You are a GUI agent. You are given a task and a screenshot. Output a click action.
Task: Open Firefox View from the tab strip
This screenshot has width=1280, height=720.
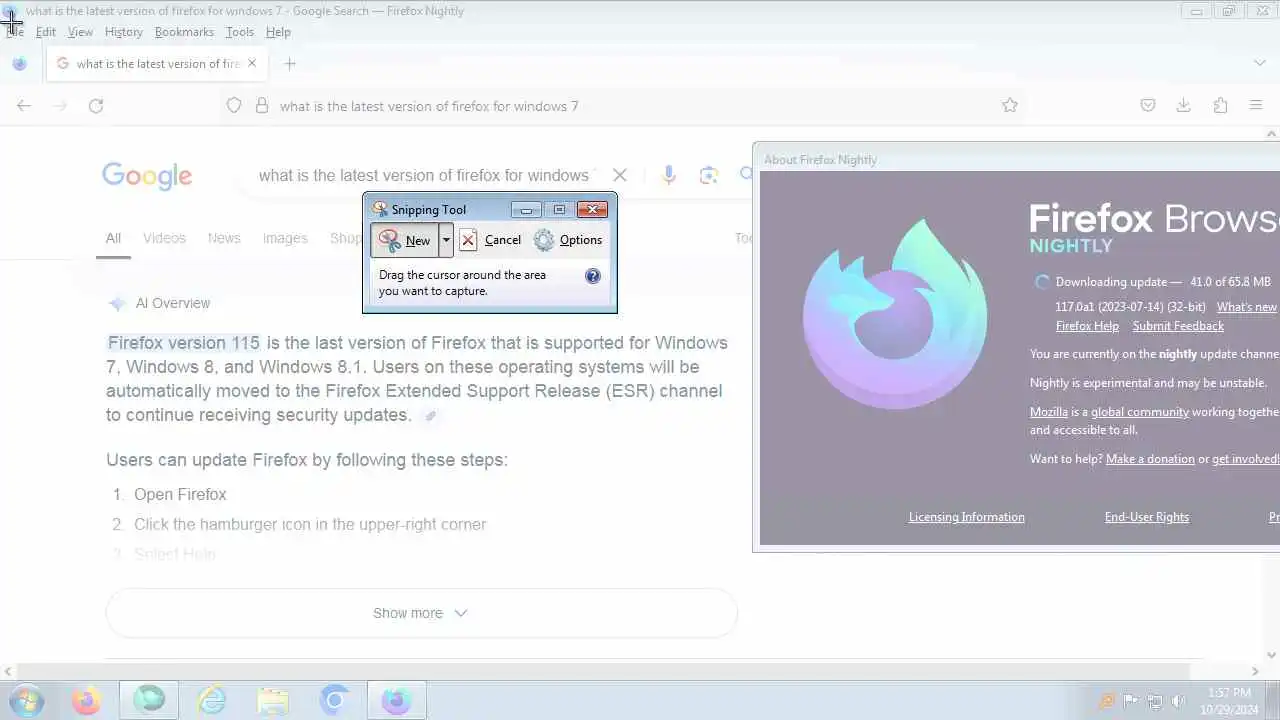point(19,63)
